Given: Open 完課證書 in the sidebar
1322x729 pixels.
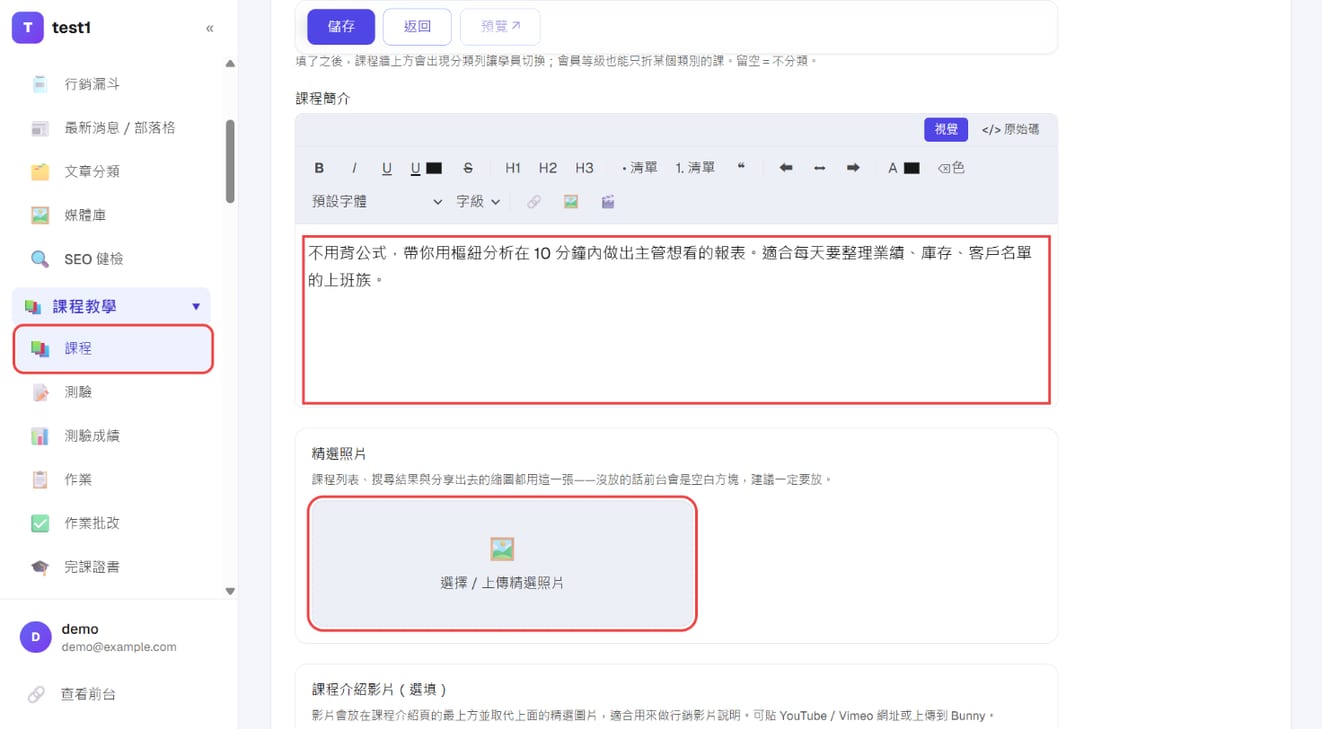Looking at the screenshot, I should pos(92,567).
